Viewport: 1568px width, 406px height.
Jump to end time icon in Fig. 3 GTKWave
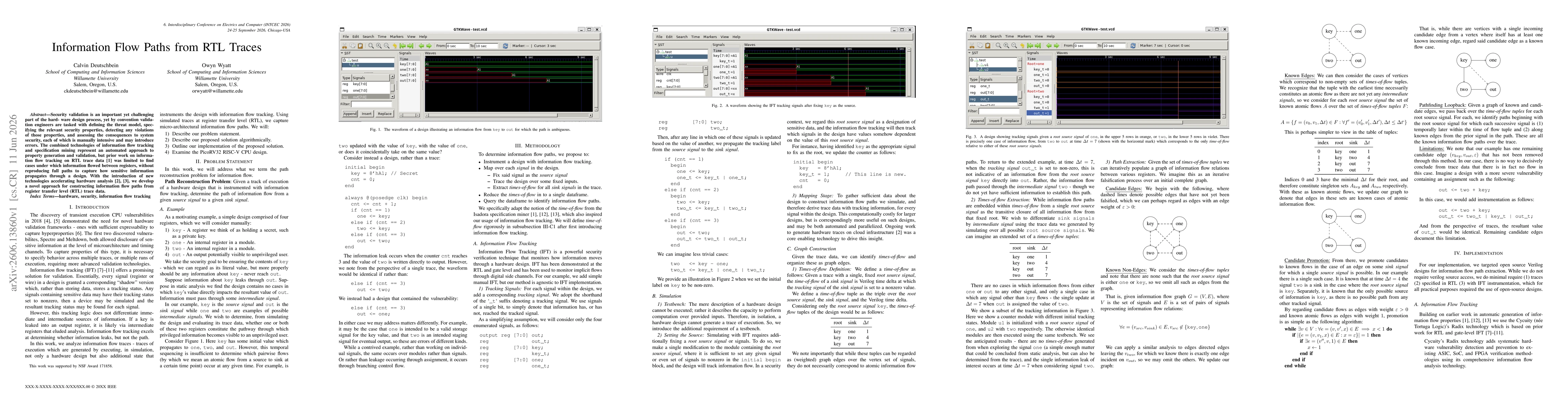point(1038,46)
